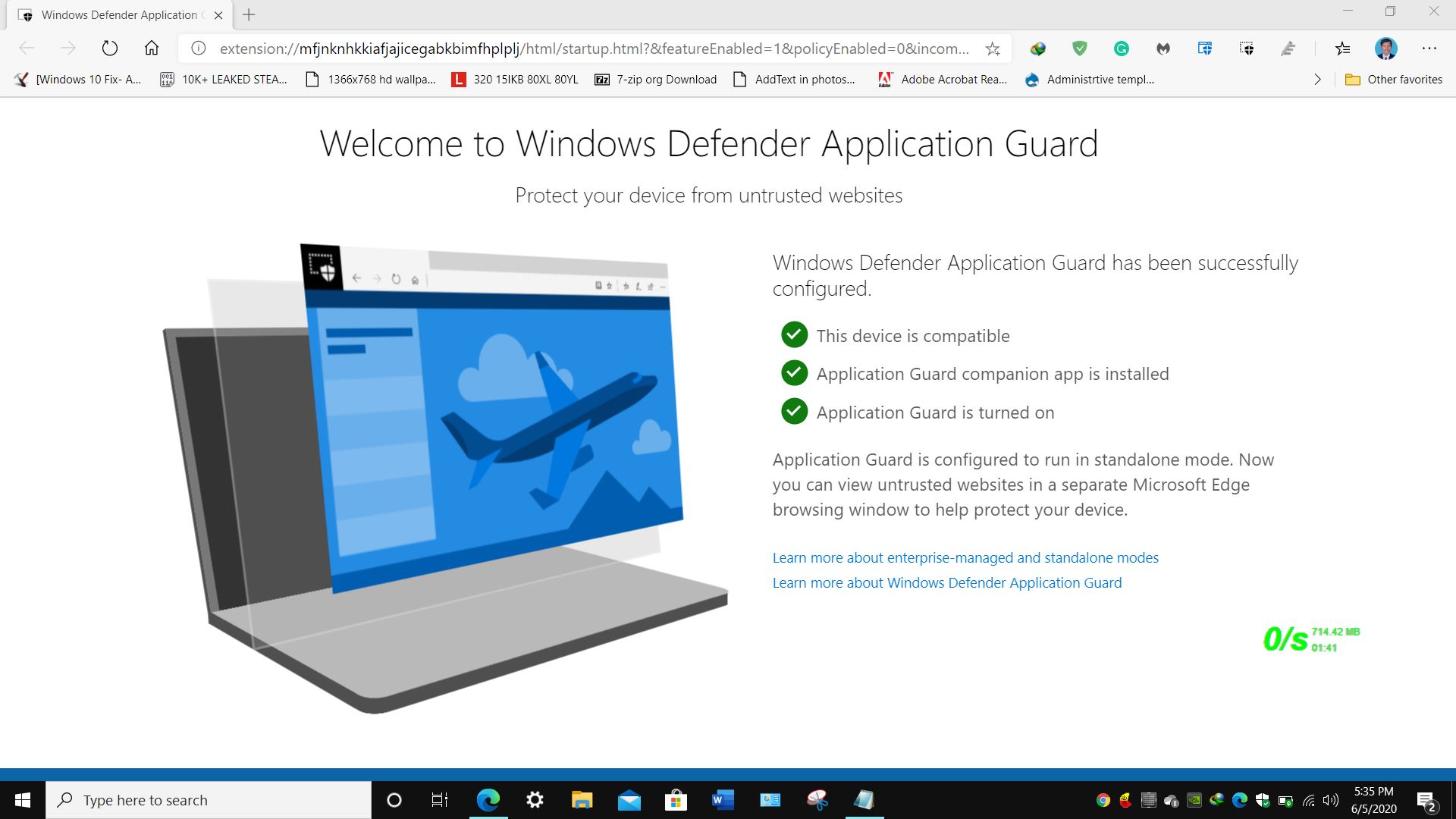This screenshot has height=819, width=1456.
Task: Open Internet Download Manager extension icon
Action: pyautogui.click(x=1038, y=49)
